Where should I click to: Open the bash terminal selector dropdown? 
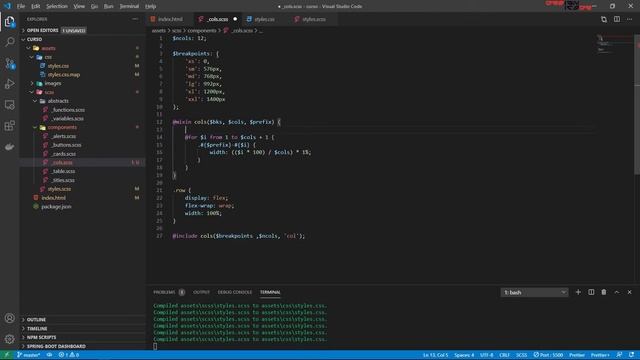534,292
